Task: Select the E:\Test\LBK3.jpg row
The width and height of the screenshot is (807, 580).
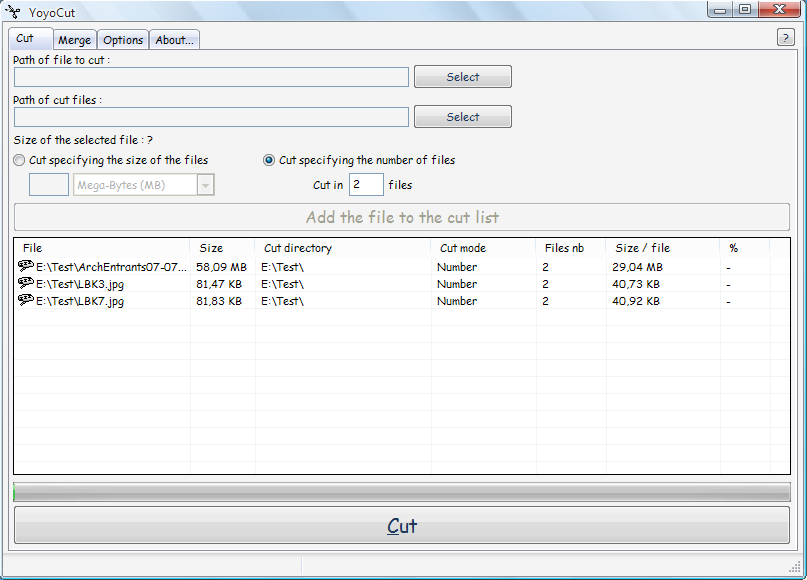Action: click(x=402, y=284)
